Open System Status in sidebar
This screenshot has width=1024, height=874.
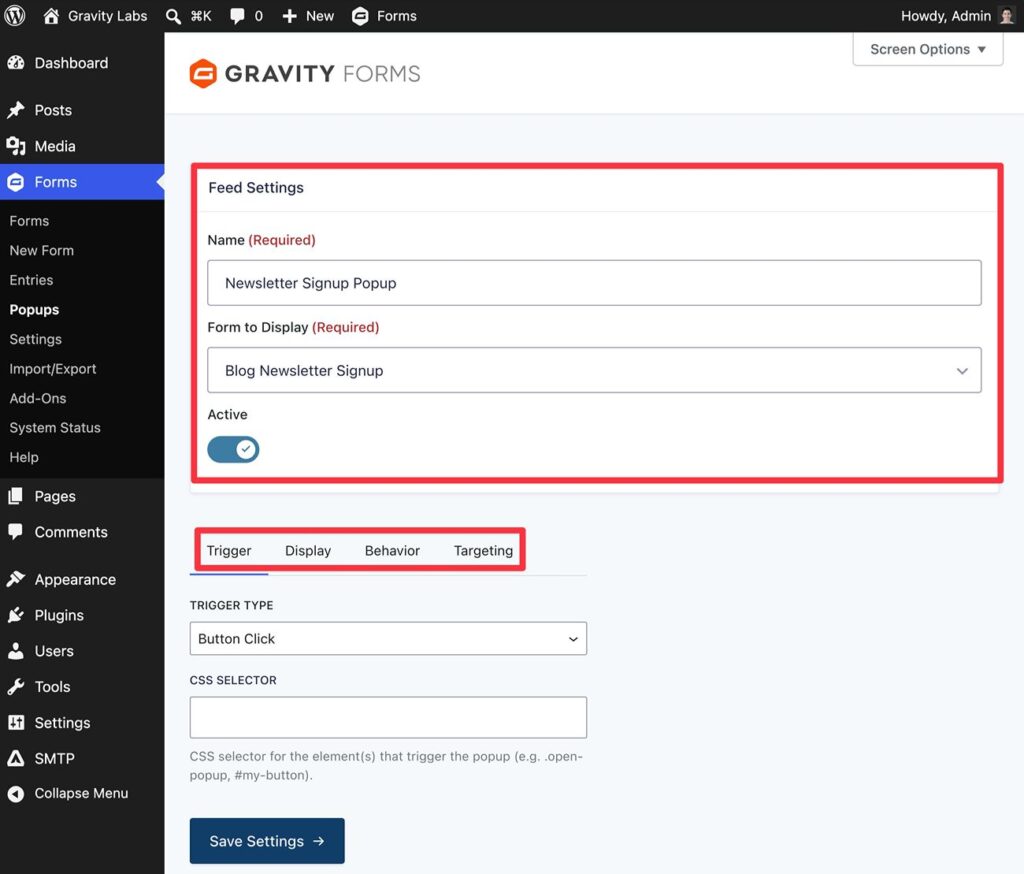point(55,427)
